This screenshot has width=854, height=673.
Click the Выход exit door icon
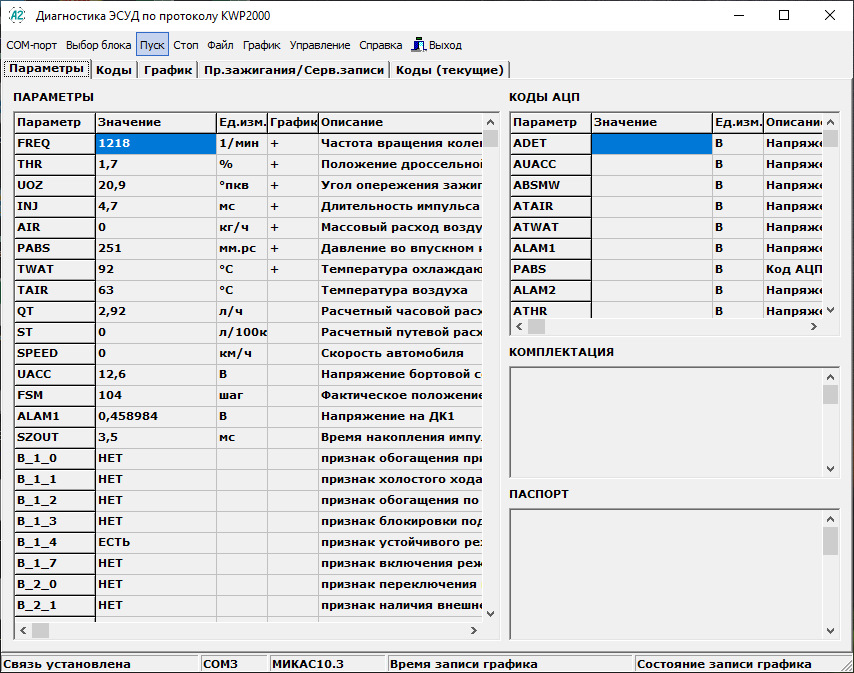(x=418, y=45)
